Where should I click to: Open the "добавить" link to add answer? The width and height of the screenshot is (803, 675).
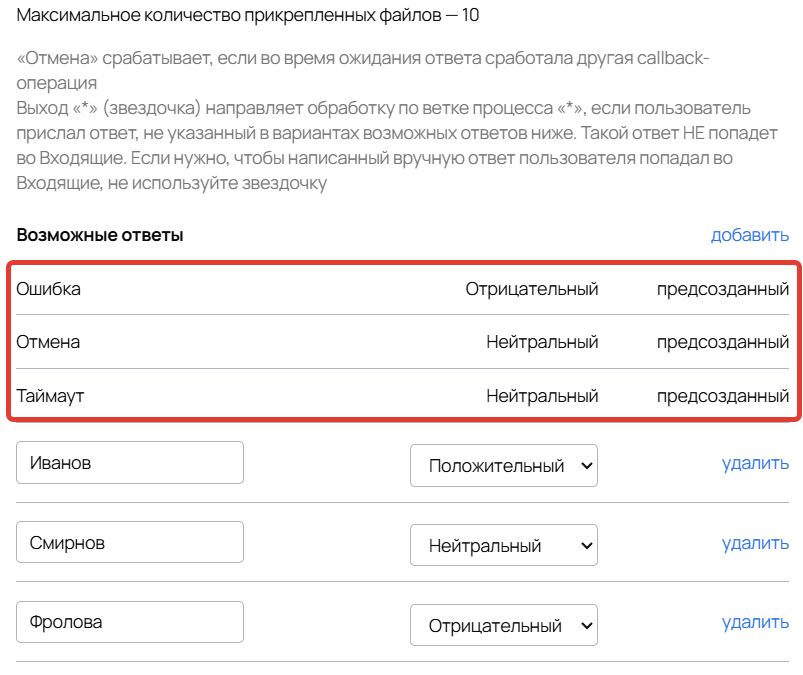click(749, 235)
